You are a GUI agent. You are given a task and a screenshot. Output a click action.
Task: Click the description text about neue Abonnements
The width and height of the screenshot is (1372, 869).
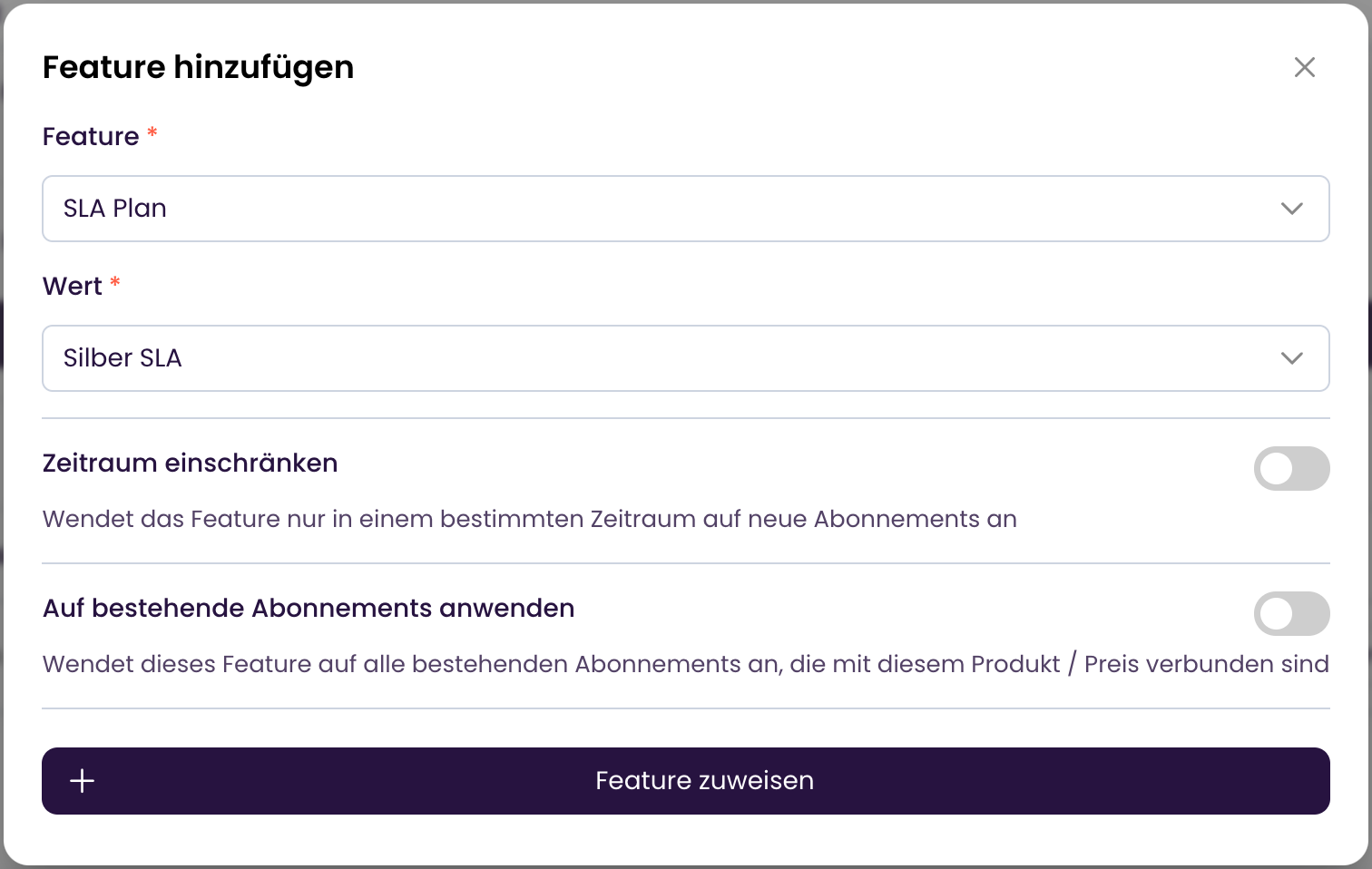pos(529,519)
